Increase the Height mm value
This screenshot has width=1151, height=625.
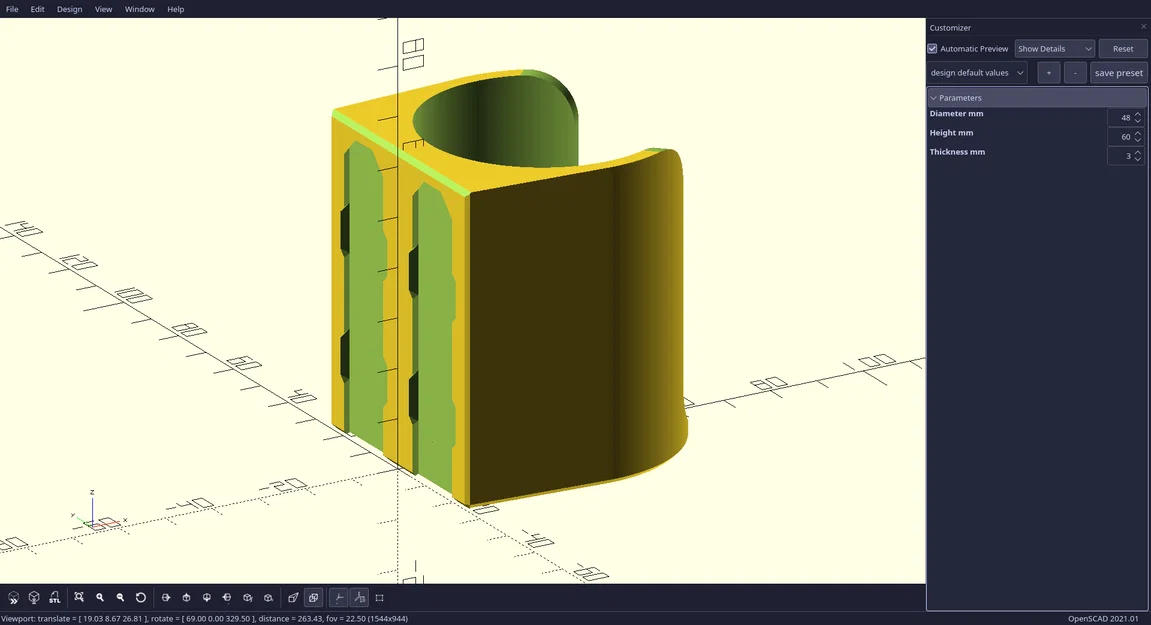1138,133
